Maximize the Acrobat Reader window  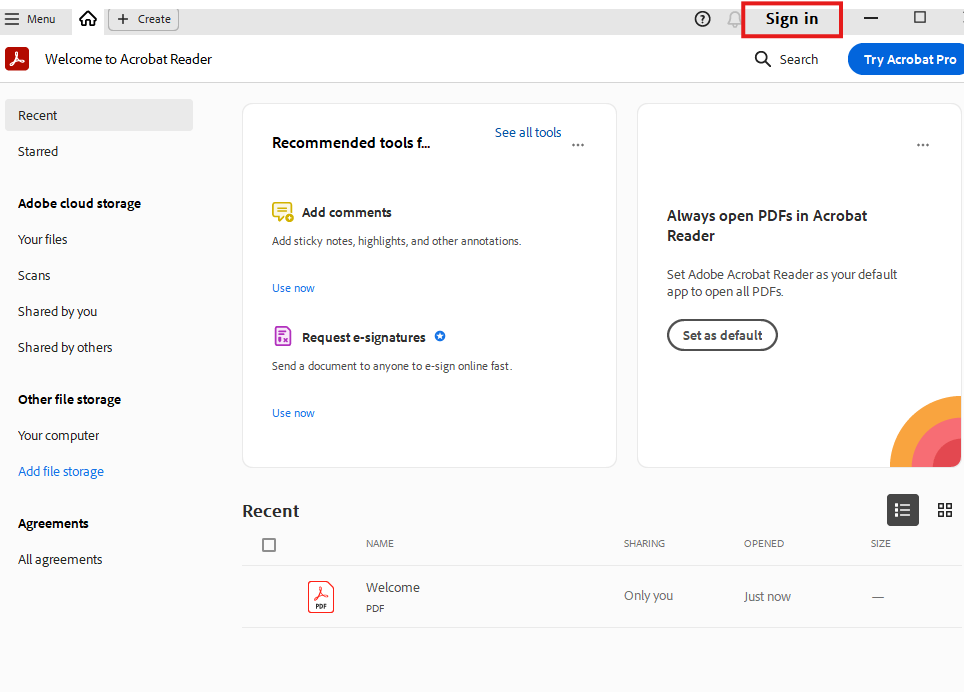tap(920, 17)
